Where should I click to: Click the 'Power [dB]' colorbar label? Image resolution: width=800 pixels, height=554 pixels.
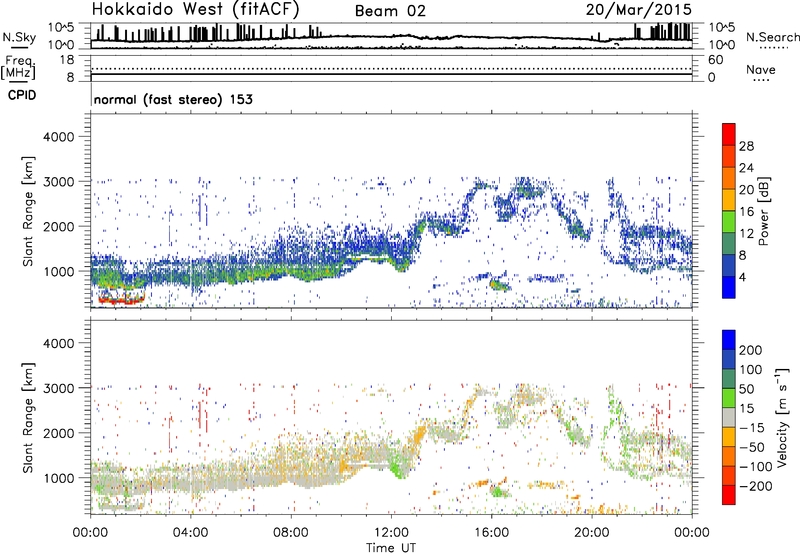(763, 211)
